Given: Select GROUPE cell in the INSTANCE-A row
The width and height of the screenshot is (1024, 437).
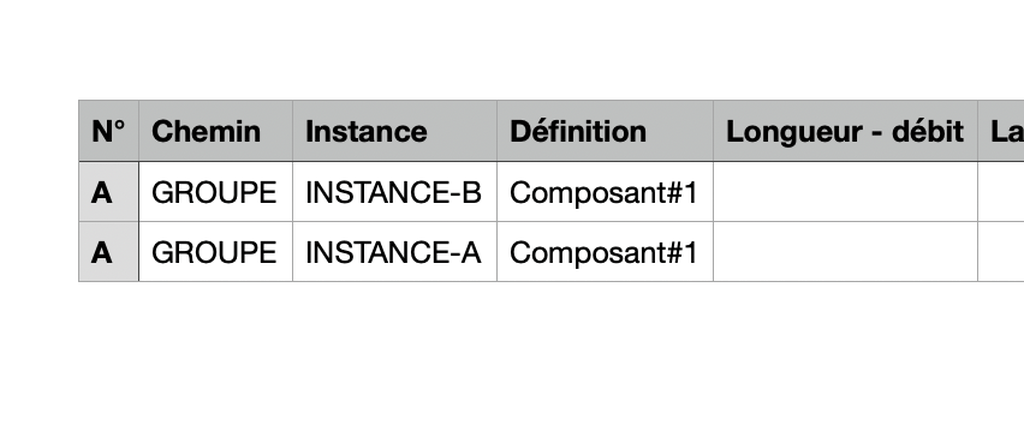Looking at the screenshot, I should (216, 251).
